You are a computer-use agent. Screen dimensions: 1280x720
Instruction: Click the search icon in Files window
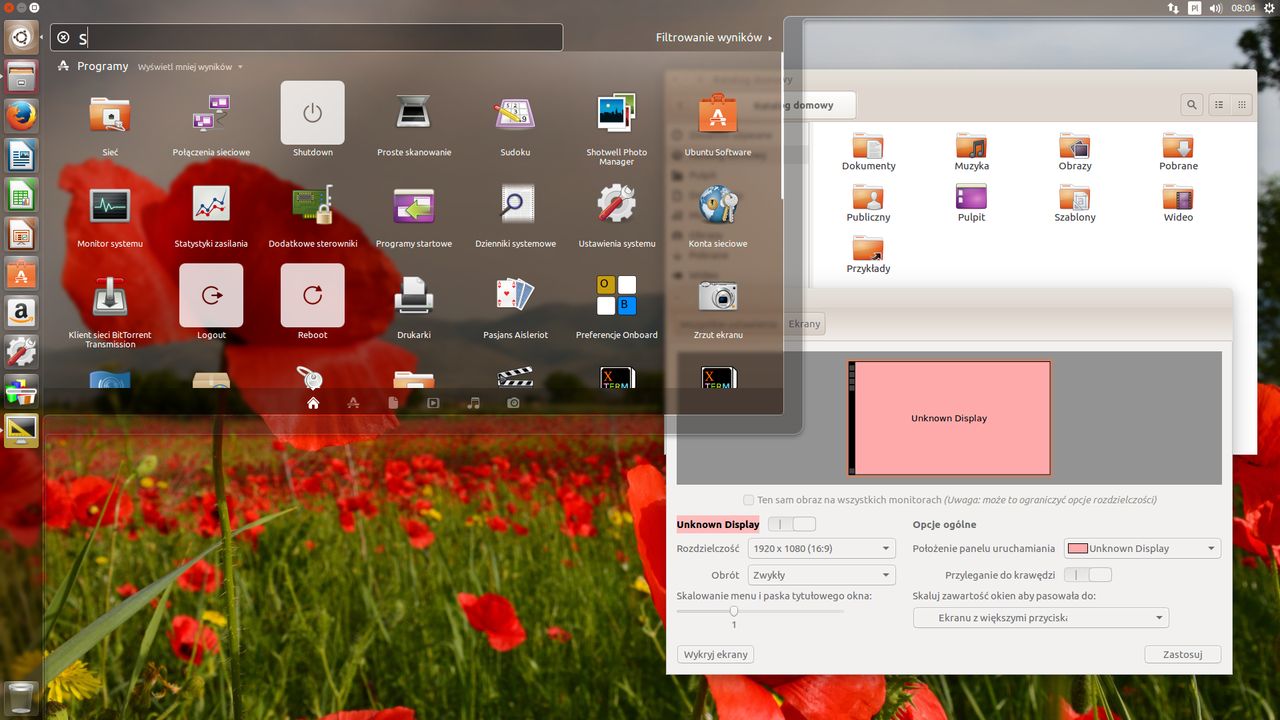[1191, 104]
